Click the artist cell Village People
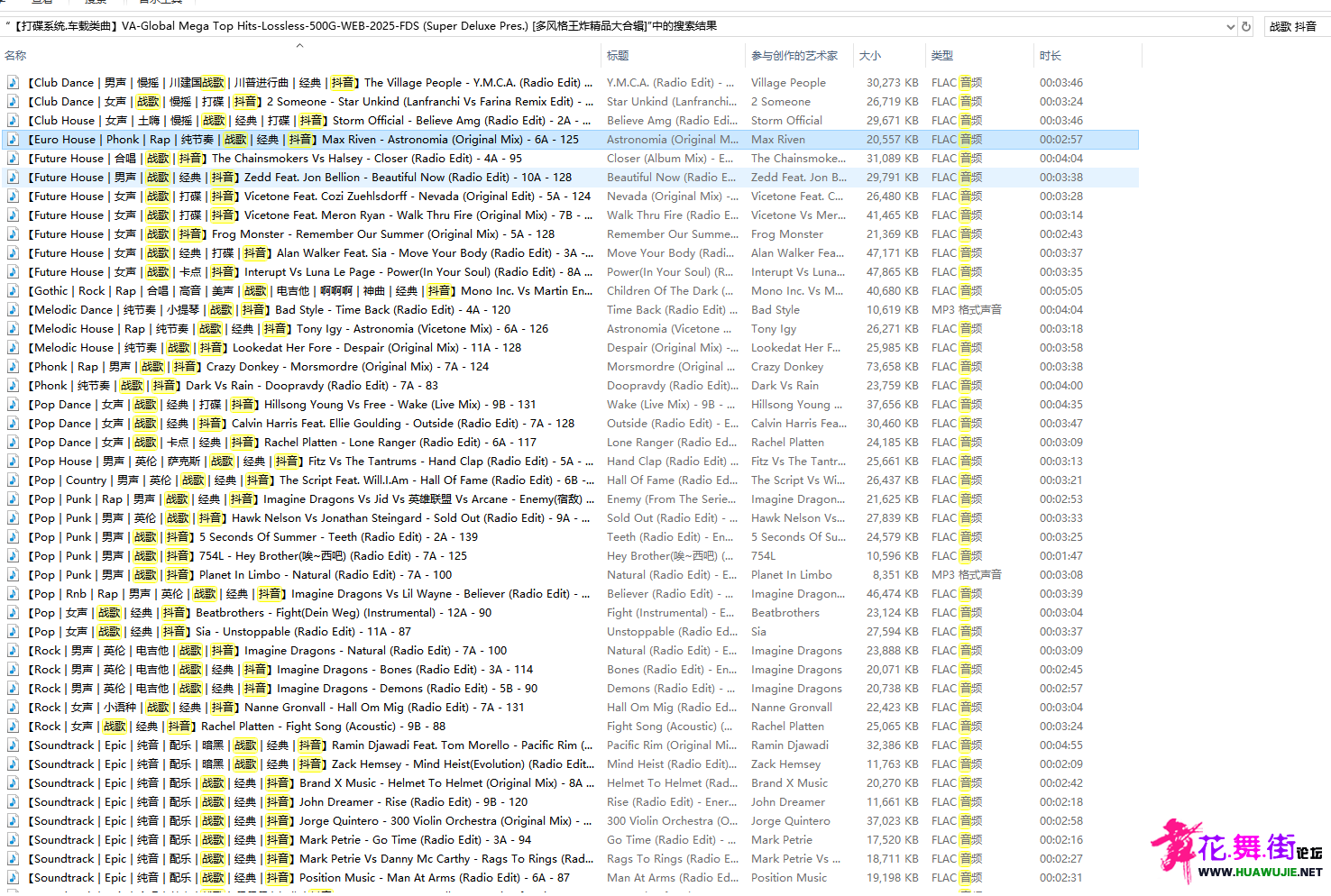 [x=788, y=83]
